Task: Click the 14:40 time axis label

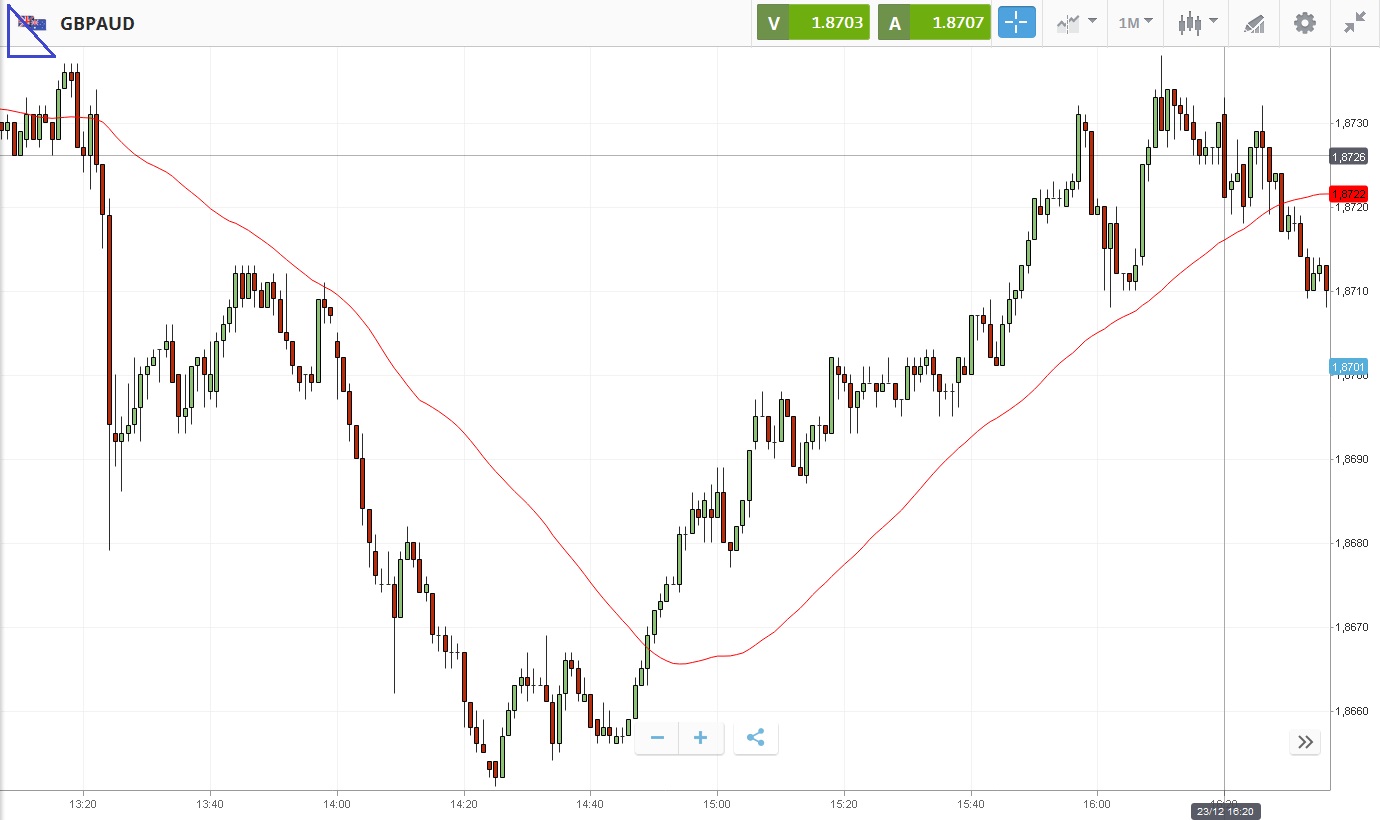Action: pyautogui.click(x=590, y=803)
